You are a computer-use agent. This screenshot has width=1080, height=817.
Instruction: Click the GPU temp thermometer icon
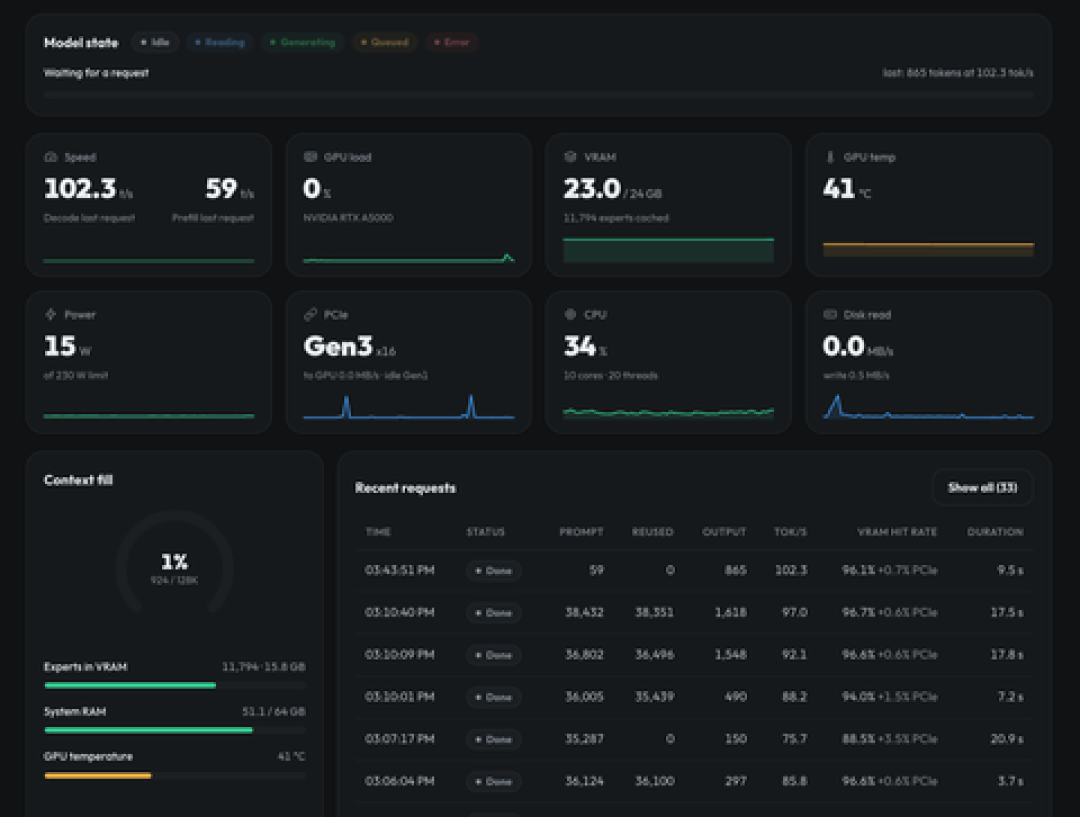click(x=830, y=157)
